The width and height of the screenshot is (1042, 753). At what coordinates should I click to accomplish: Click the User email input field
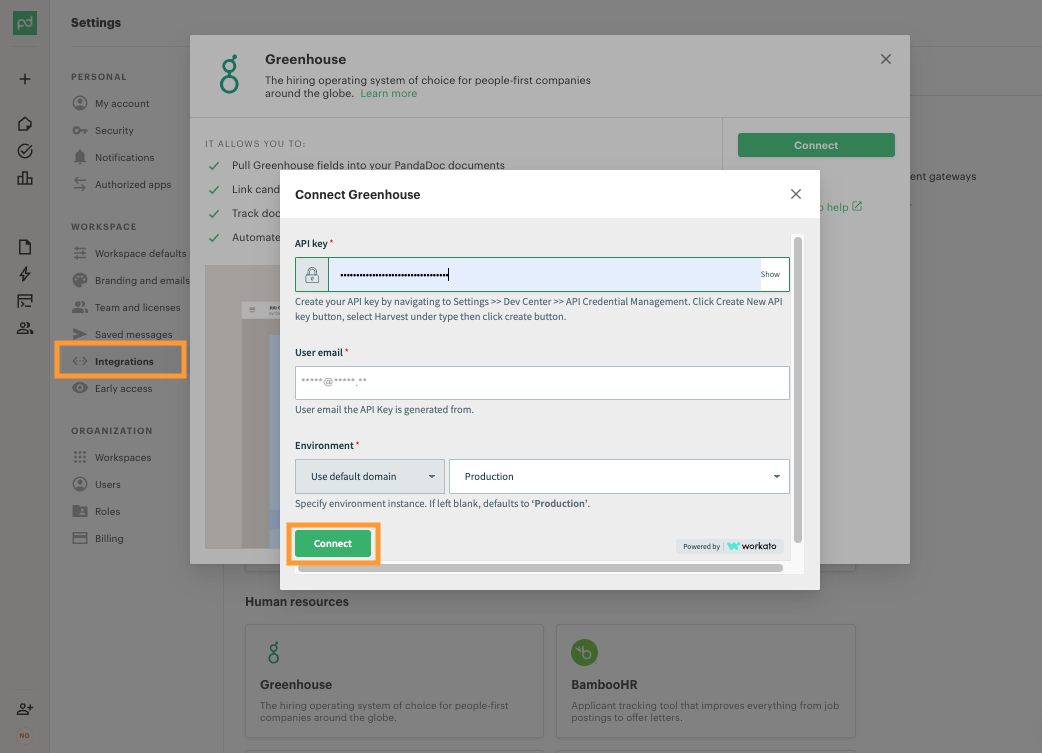542,383
